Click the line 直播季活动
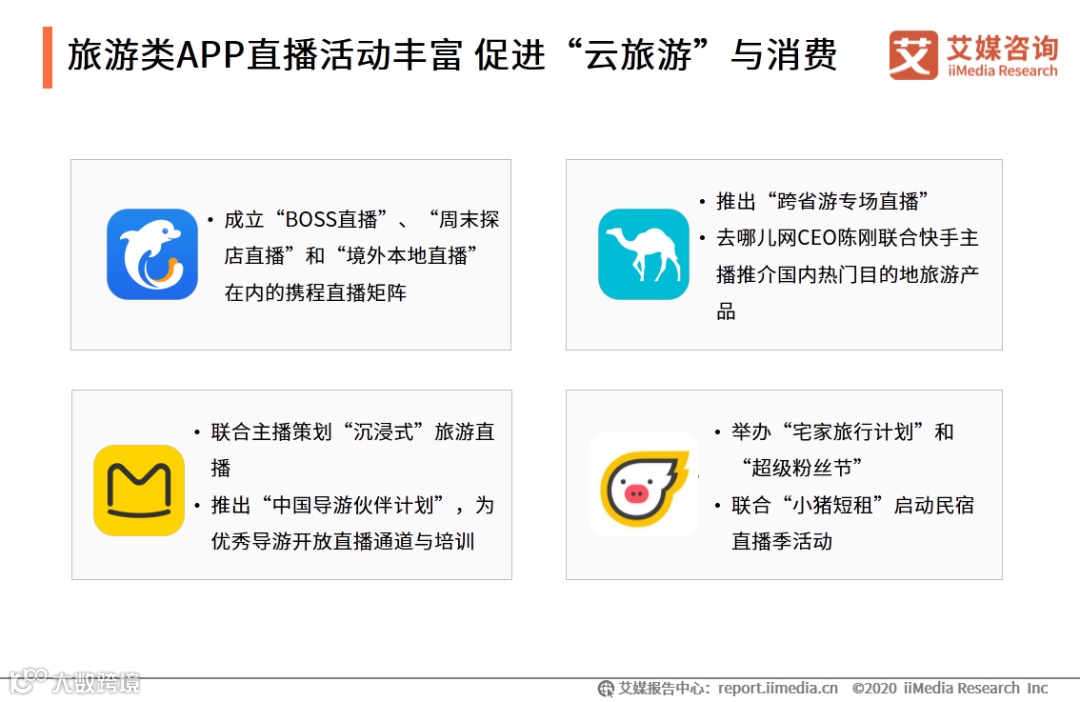 point(782,541)
